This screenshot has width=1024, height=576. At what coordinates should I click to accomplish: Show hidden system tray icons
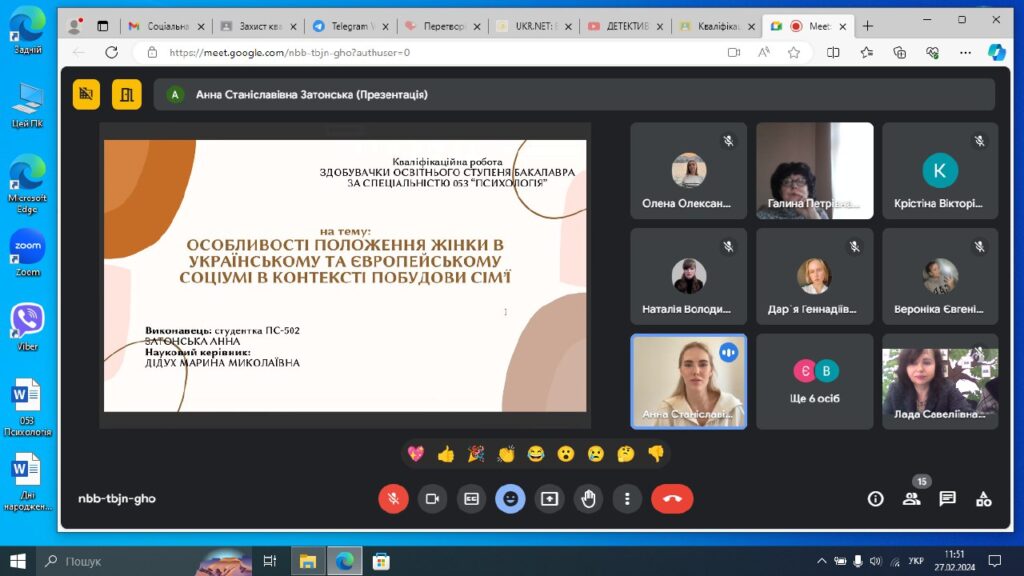tap(821, 561)
